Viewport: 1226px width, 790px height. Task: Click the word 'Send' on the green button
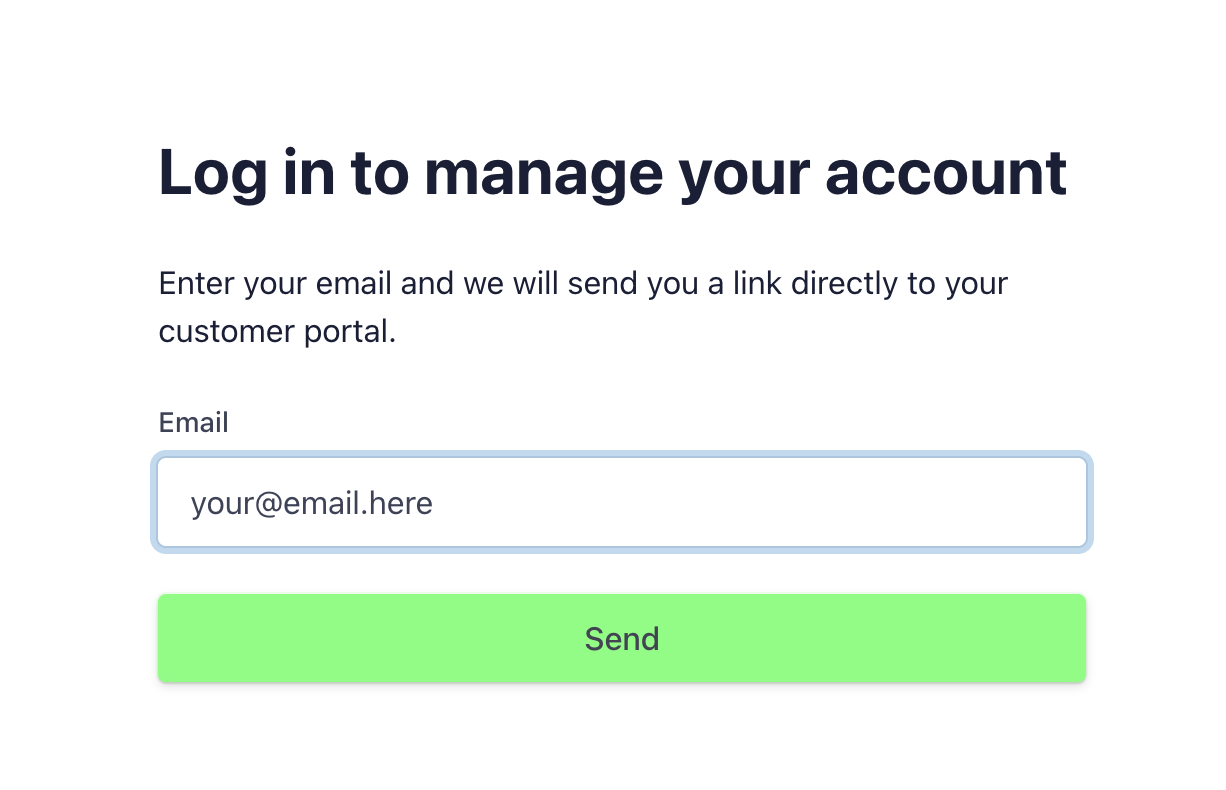[621, 638]
